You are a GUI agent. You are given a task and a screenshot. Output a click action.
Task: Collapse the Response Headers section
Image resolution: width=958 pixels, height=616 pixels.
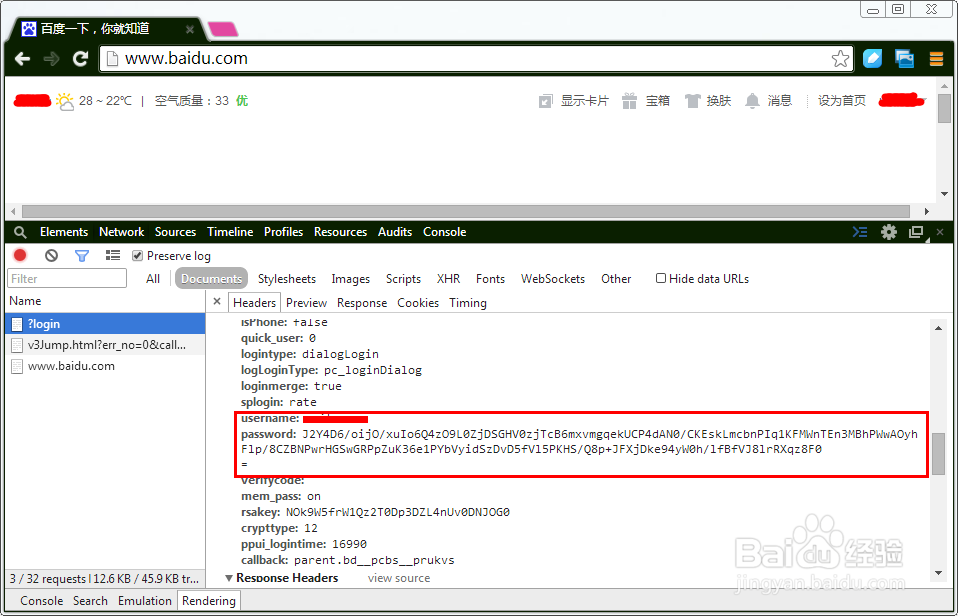[x=229, y=578]
